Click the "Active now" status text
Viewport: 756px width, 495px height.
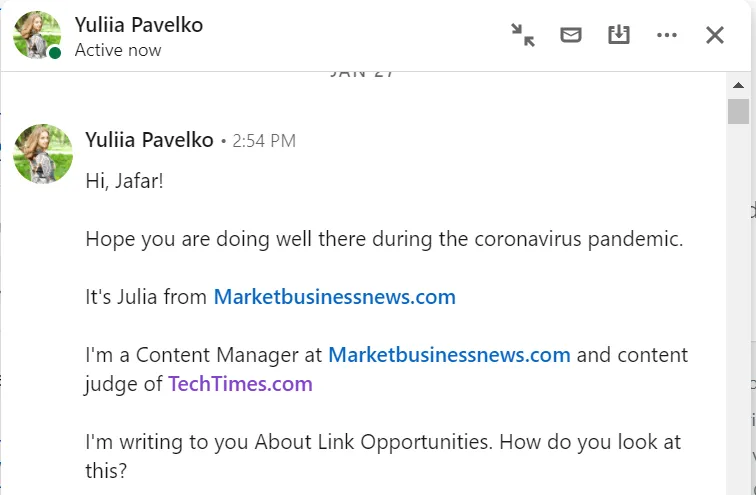coord(118,50)
